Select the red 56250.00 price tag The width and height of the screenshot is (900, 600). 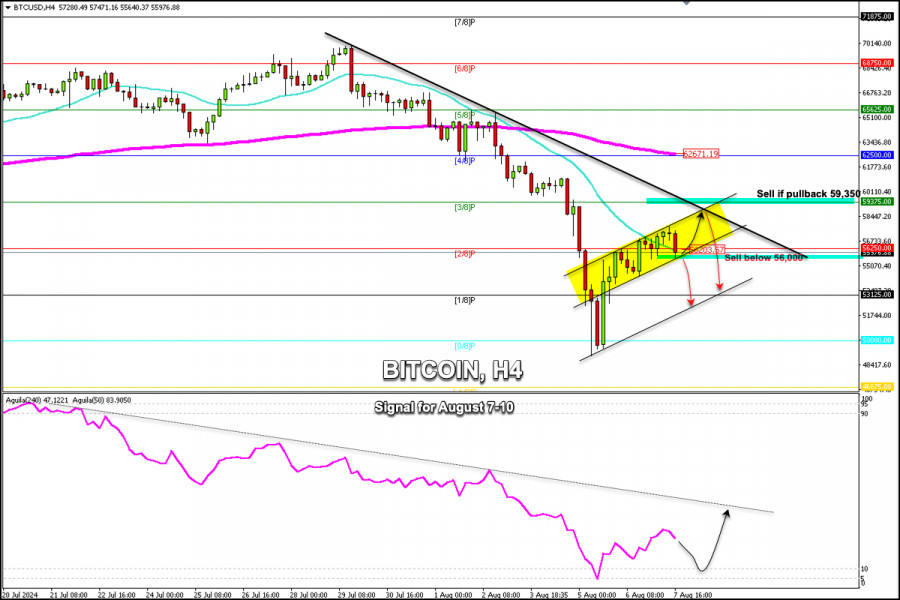876,247
